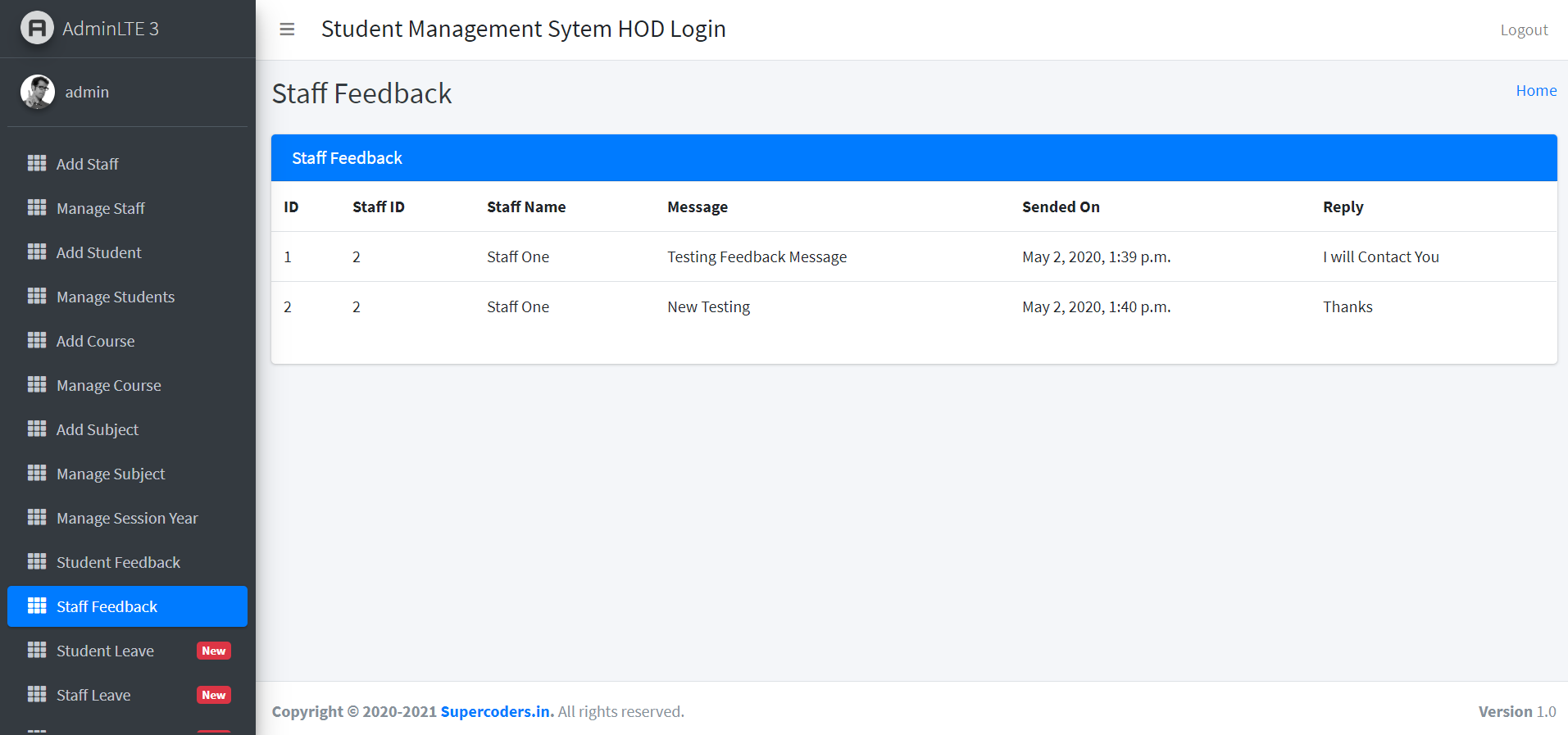Click the Add Subject grid icon
The height and width of the screenshot is (735, 1568).
[x=37, y=429]
